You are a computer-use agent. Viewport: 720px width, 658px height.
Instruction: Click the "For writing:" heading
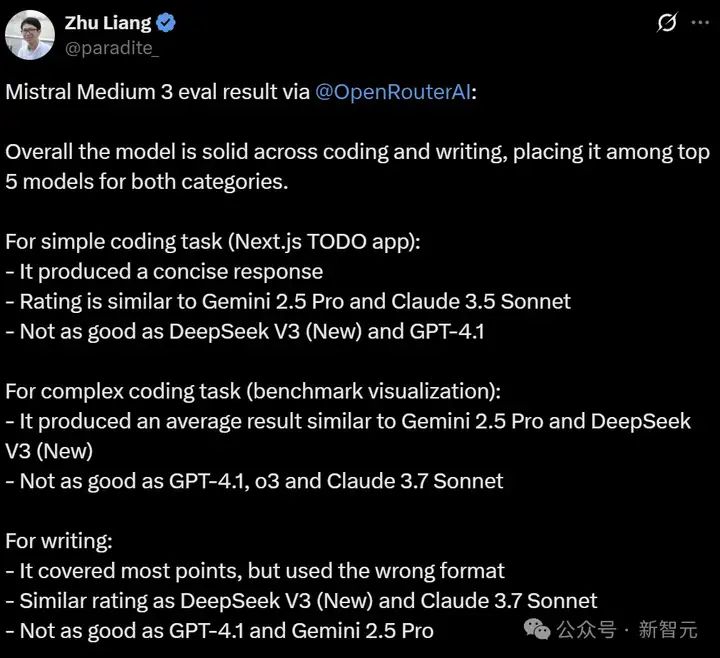59,541
